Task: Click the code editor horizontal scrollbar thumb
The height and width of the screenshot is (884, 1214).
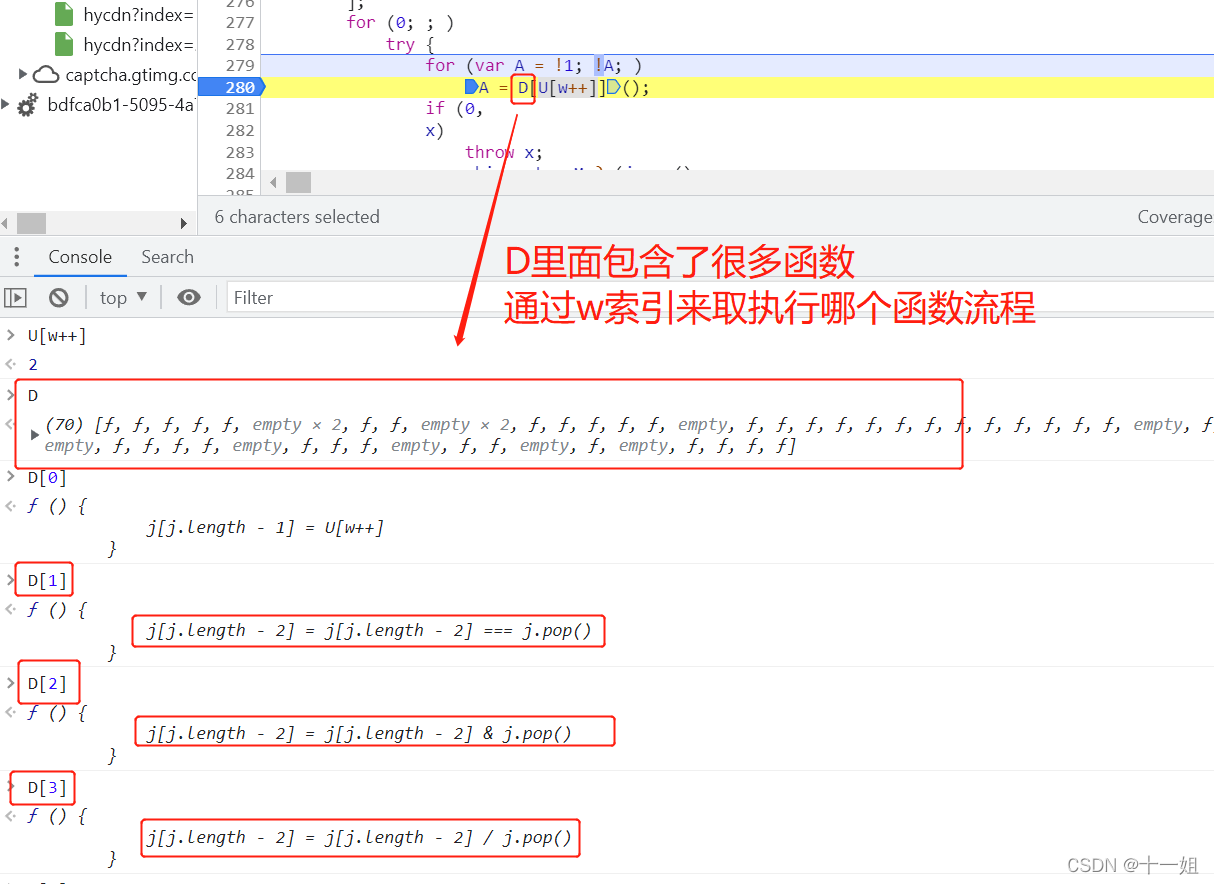Action: (298, 182)
